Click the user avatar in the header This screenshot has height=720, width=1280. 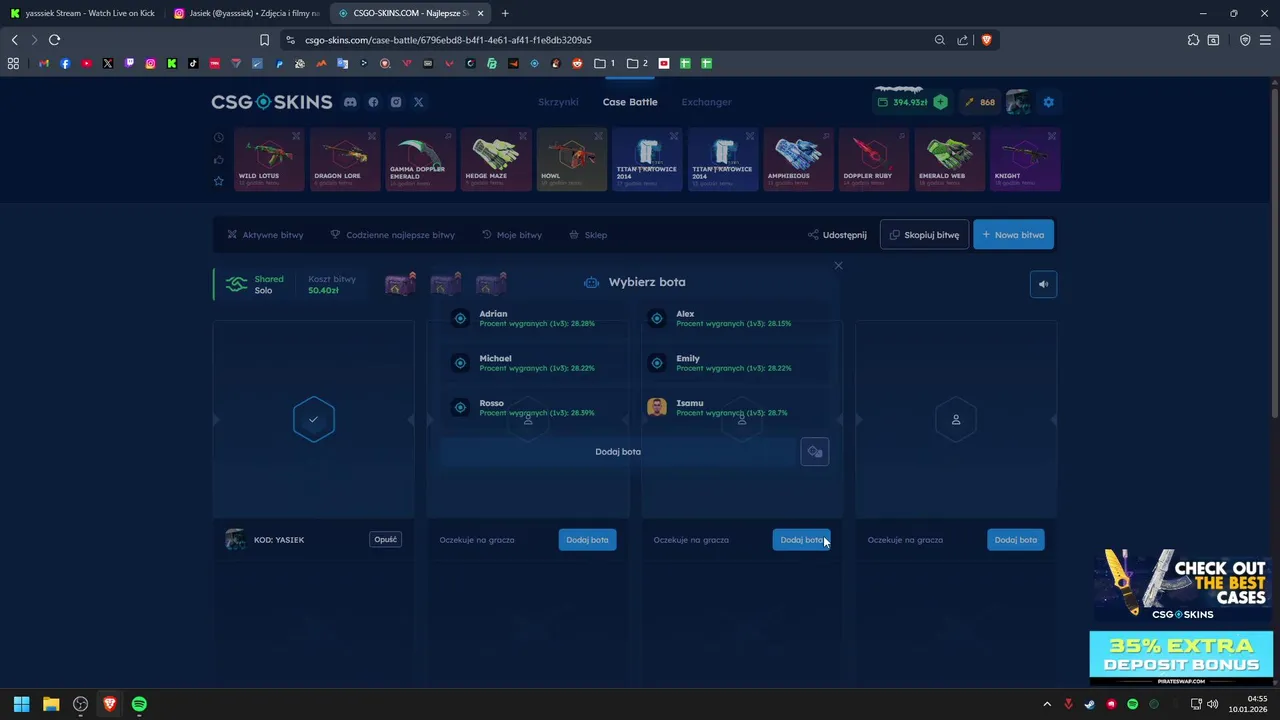pos(1018,102)
